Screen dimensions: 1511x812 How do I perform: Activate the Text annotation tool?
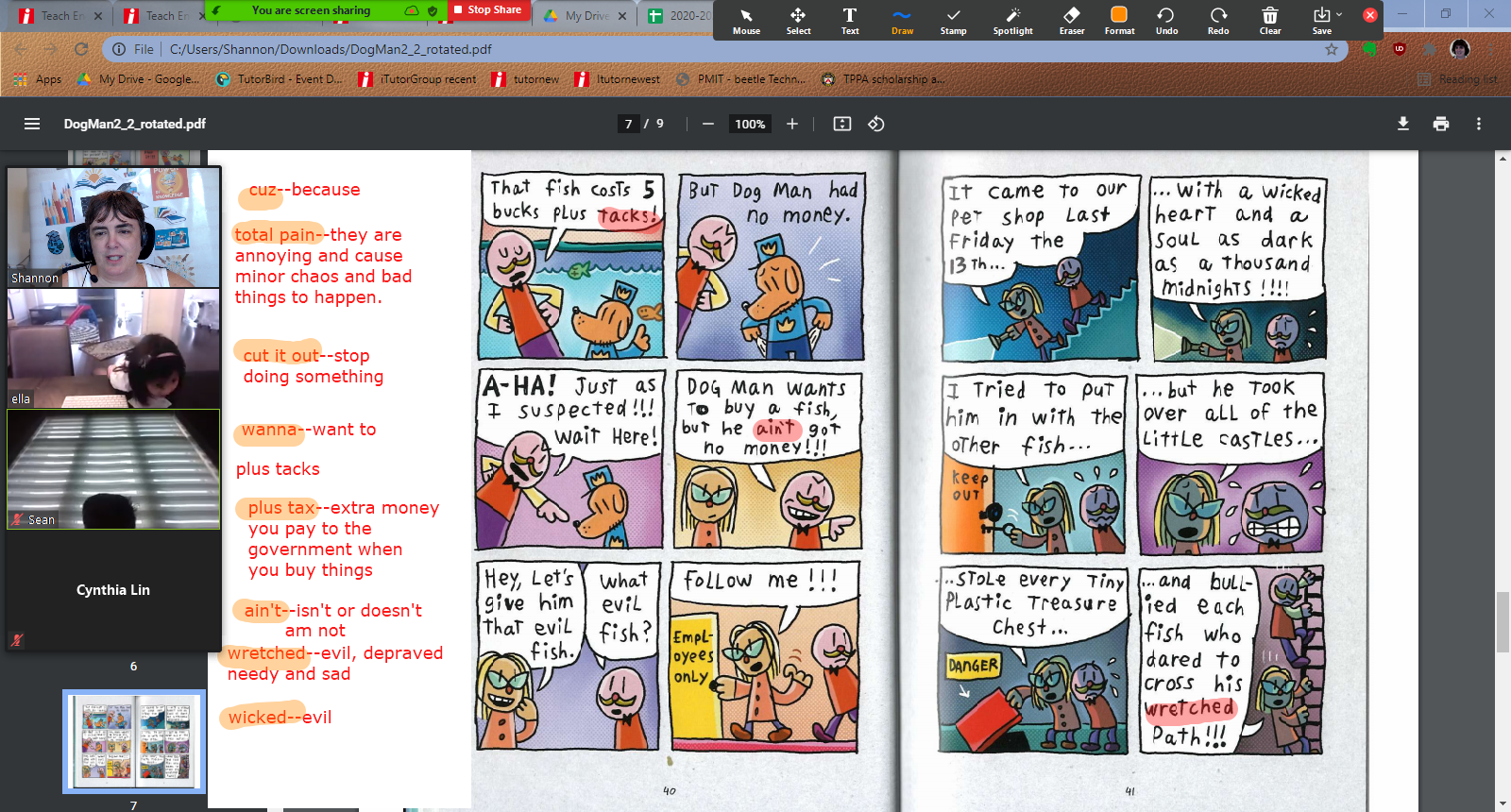click(850, 21)
